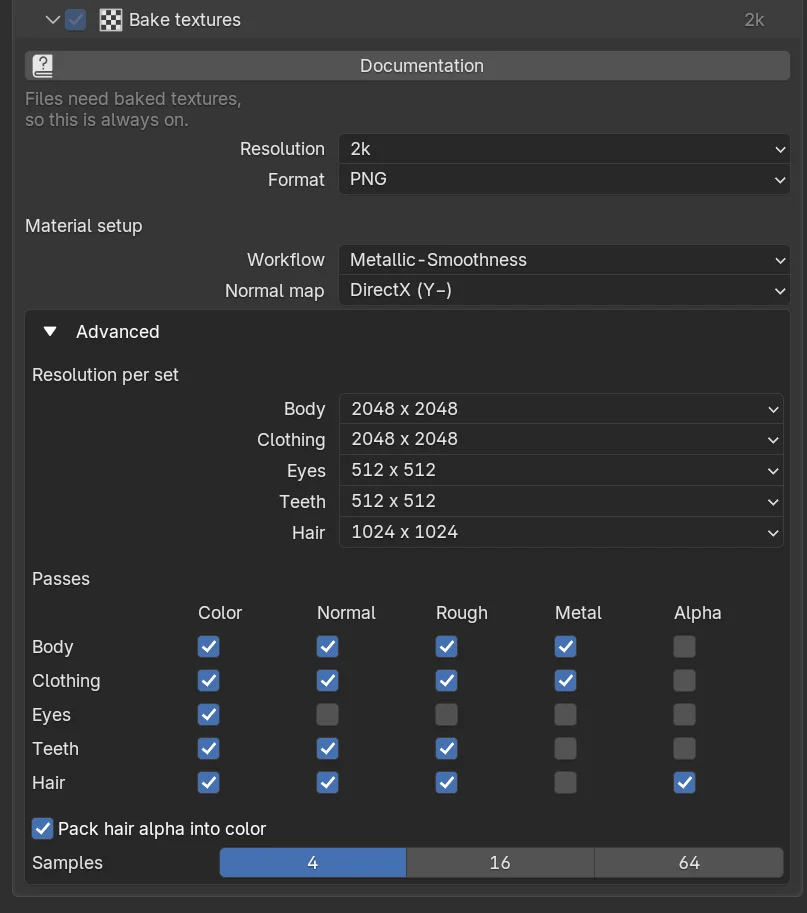Select 4 samples option
The image size is (807, 913).
pyautogui.click(x=313, y=862)
